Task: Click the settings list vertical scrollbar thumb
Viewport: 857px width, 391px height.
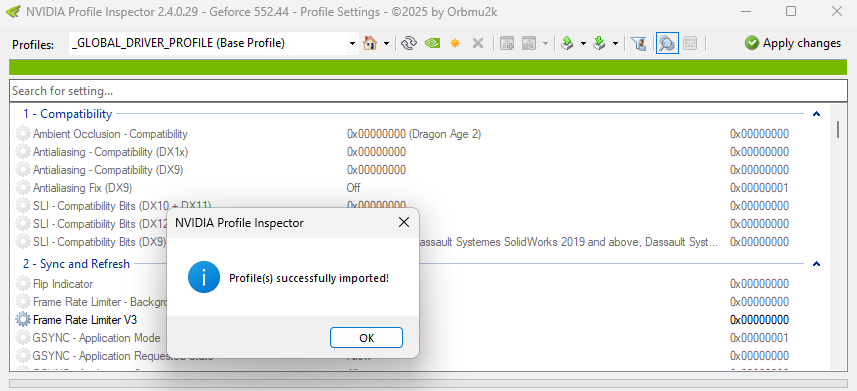Action: (x=838, y=129)
